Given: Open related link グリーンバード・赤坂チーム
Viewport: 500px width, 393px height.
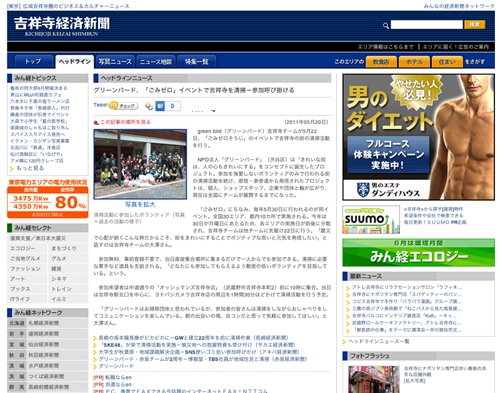Looking at the screenshot, I should [x=203, y=359].
